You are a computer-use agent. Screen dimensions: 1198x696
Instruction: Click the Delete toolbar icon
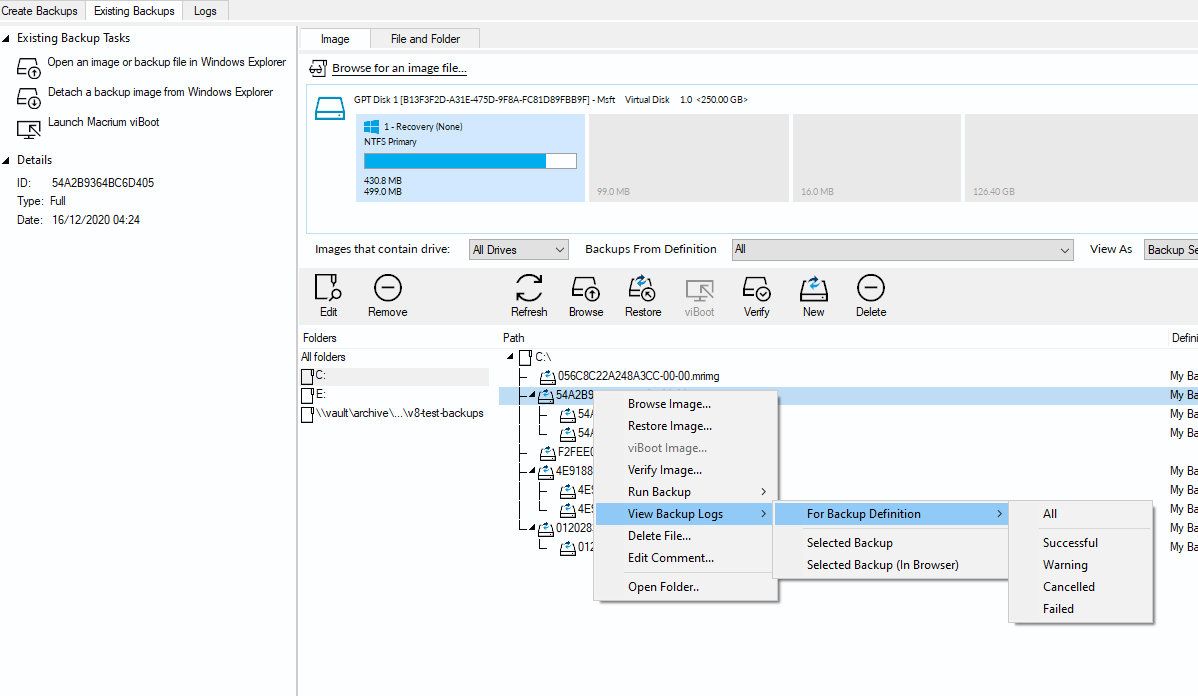pos(871,289)
